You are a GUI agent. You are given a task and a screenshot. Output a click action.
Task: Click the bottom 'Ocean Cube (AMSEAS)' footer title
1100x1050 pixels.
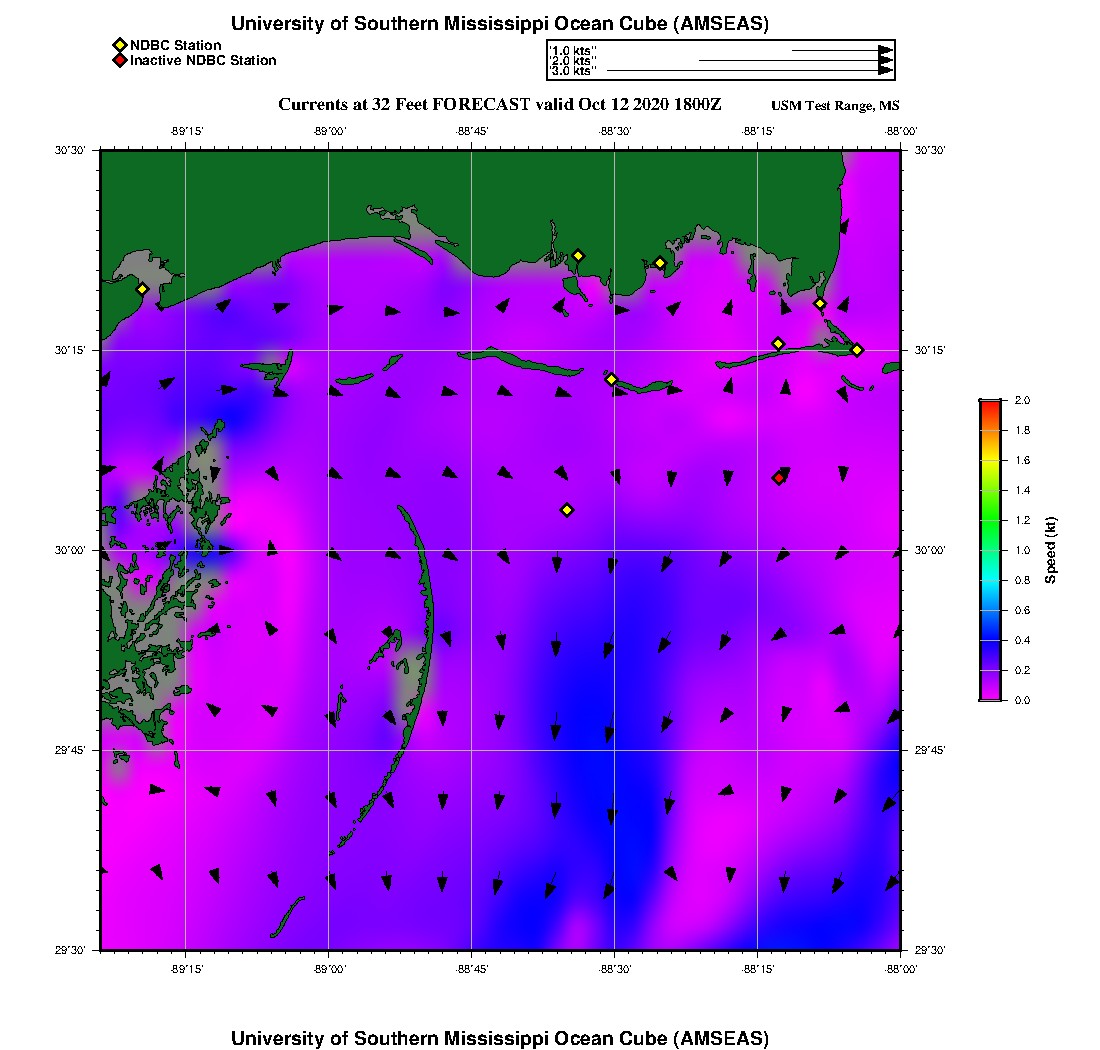[x=500, y=1038]
